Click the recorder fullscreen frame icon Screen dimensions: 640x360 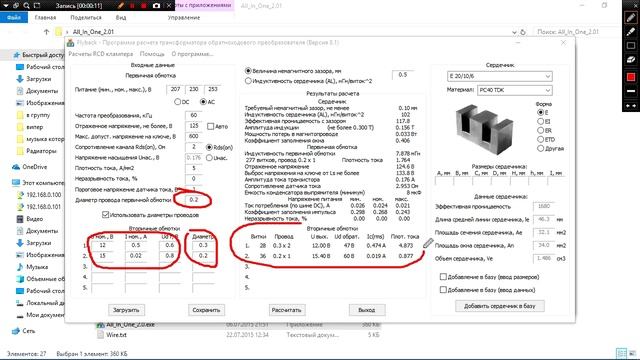point(37,6)
